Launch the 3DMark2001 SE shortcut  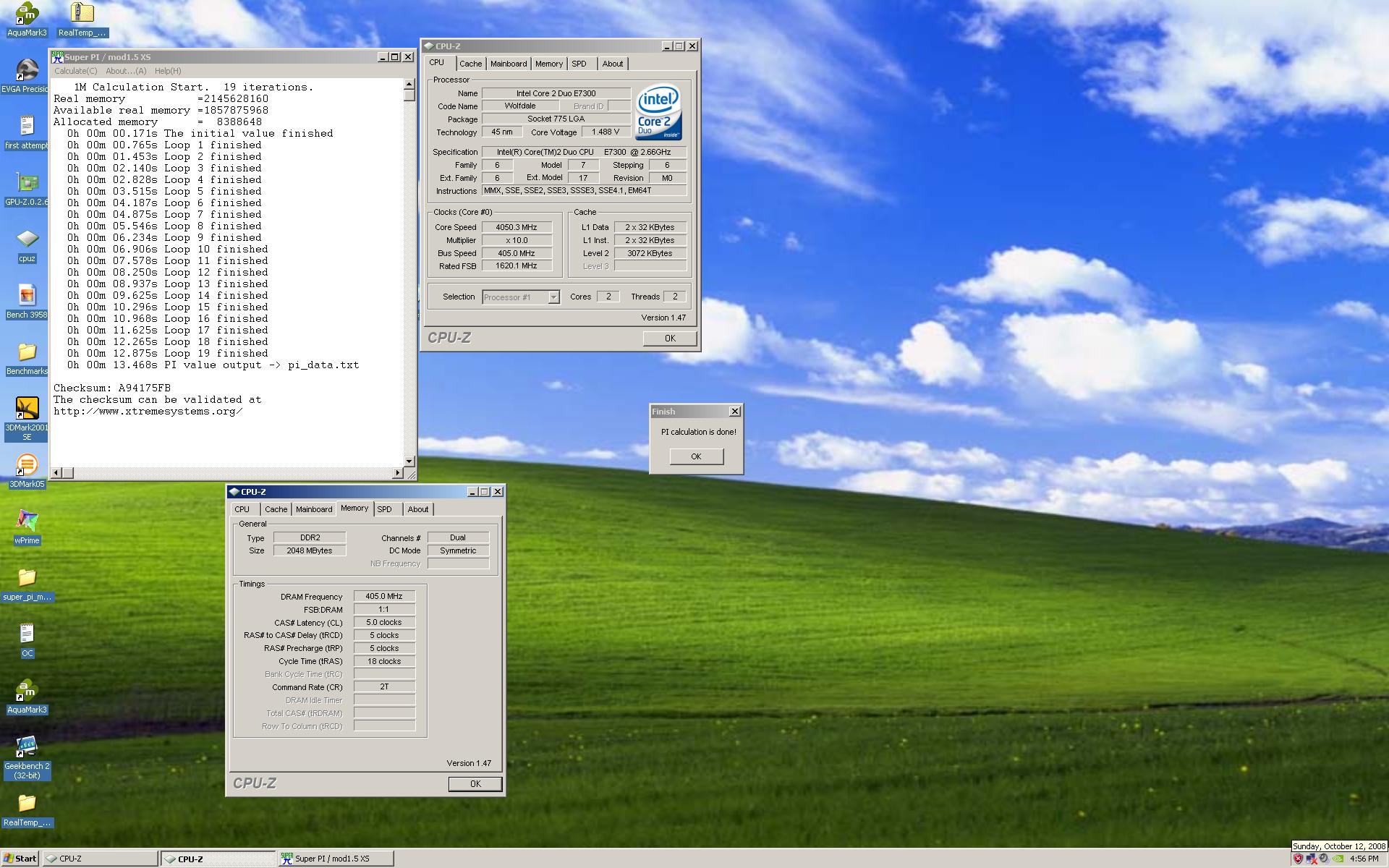click(27, 408)
